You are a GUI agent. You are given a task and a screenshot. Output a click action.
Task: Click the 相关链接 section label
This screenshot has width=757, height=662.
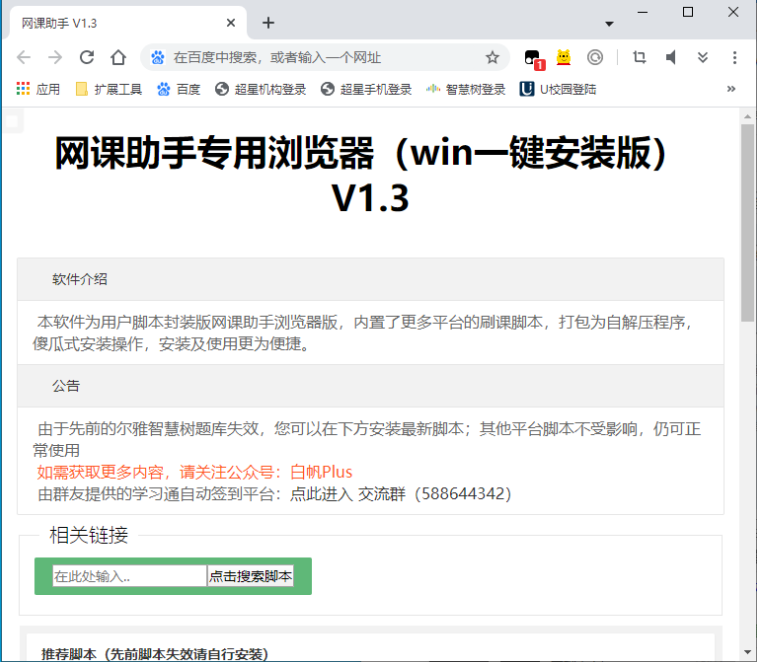pos(89,535)
